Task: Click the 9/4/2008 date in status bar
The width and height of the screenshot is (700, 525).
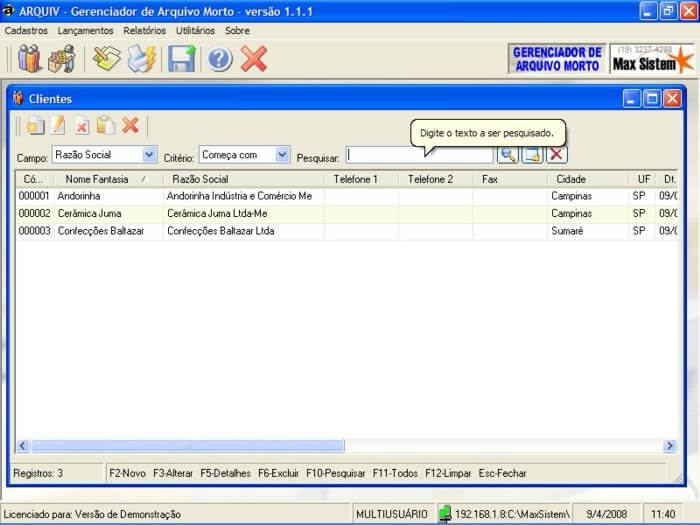Action: 606,514
